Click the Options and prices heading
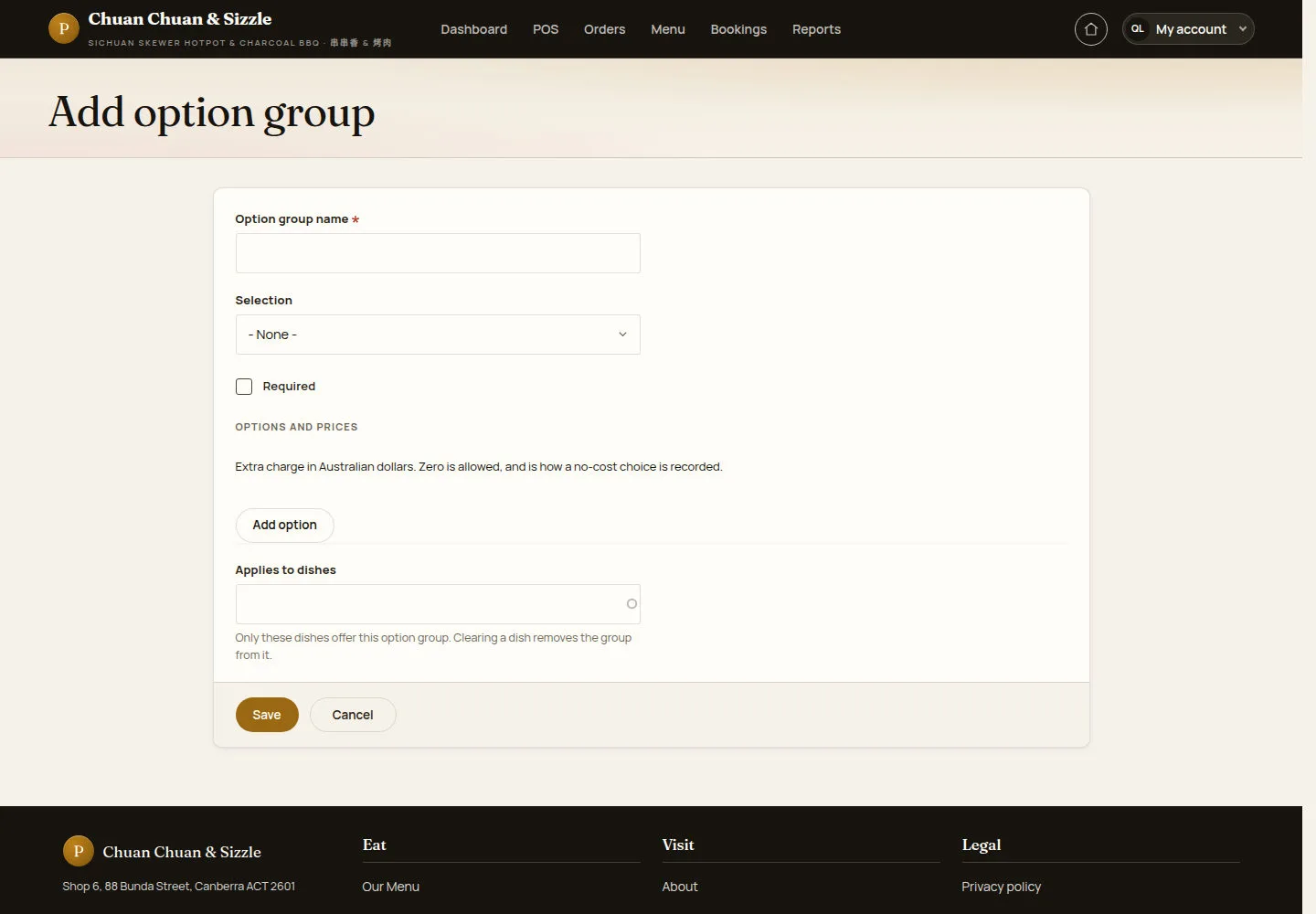 pyautogui.click(x=296, y=427)
